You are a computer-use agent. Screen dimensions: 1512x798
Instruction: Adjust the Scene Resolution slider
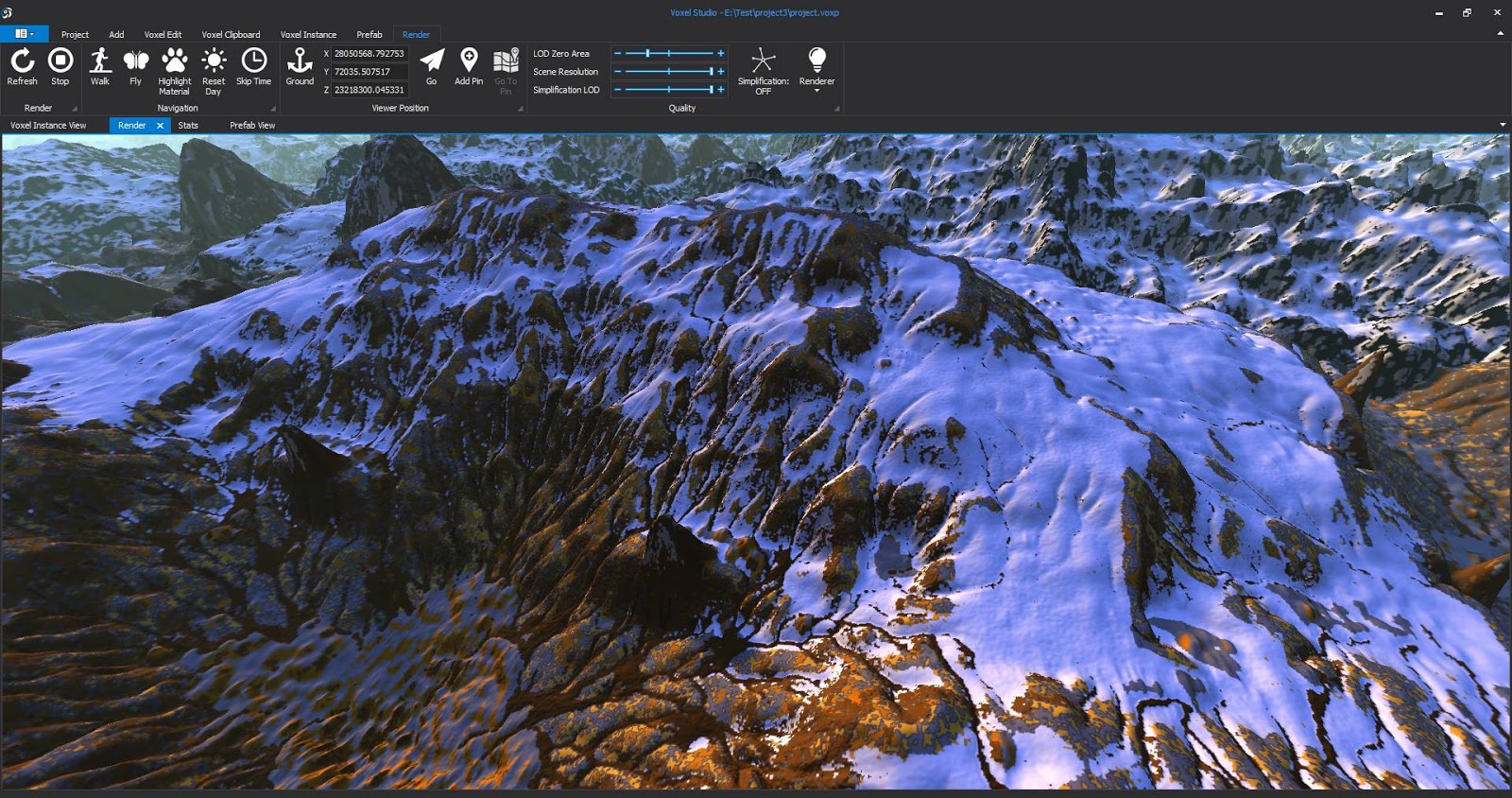pos(668,72)
